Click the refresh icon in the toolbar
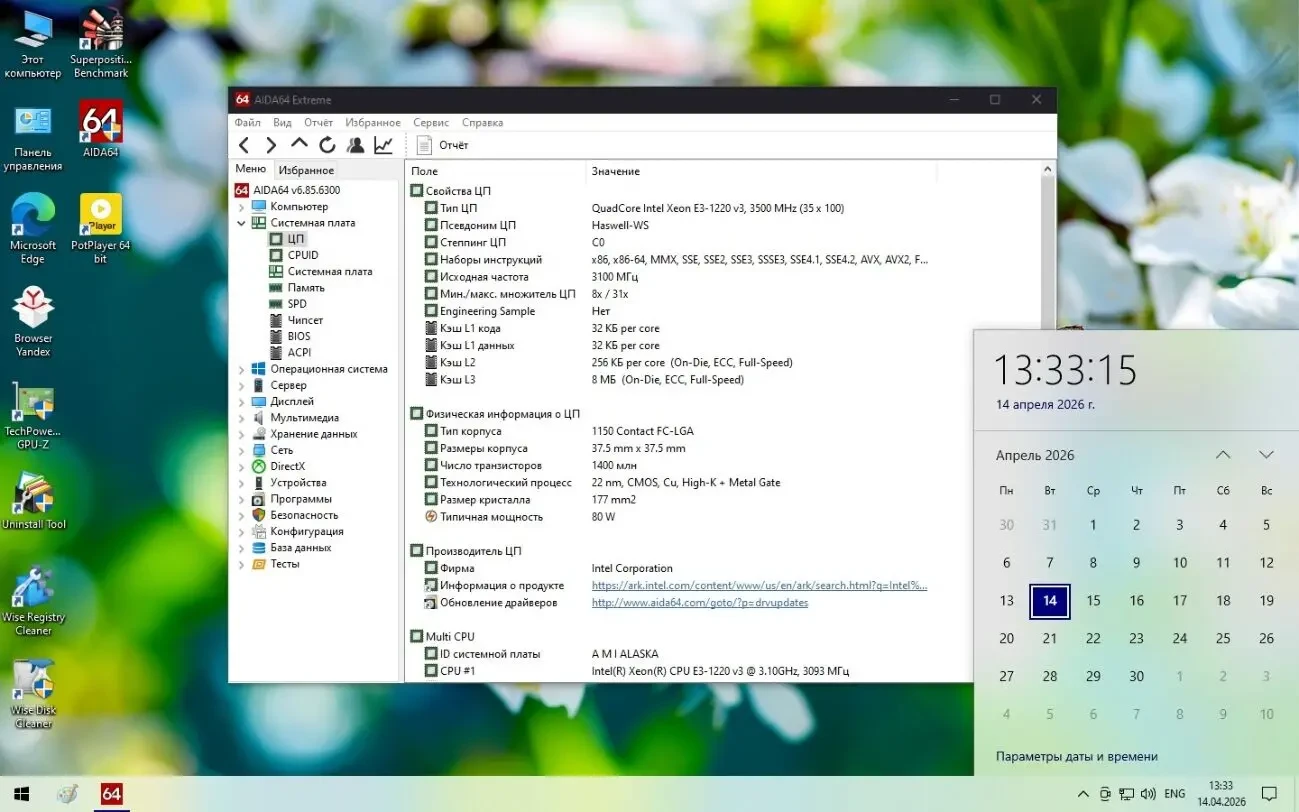 pyautogui.click(x=327, y=144)
